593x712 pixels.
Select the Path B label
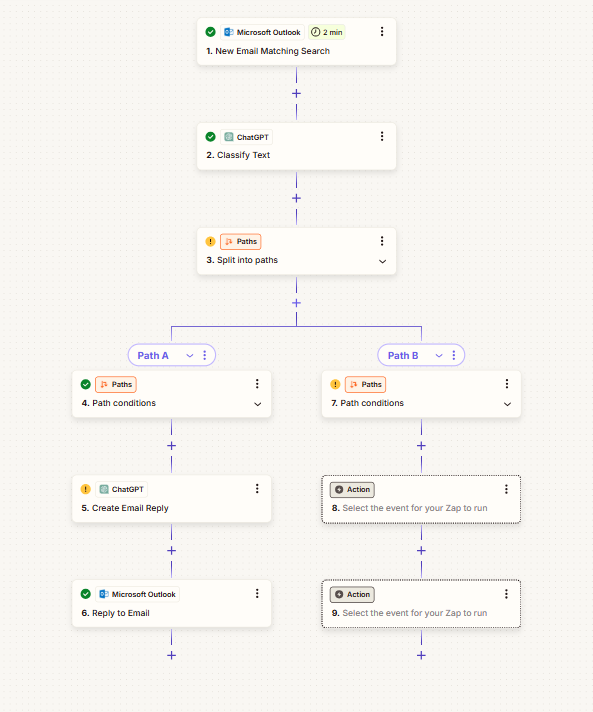(x=403, y=356)
